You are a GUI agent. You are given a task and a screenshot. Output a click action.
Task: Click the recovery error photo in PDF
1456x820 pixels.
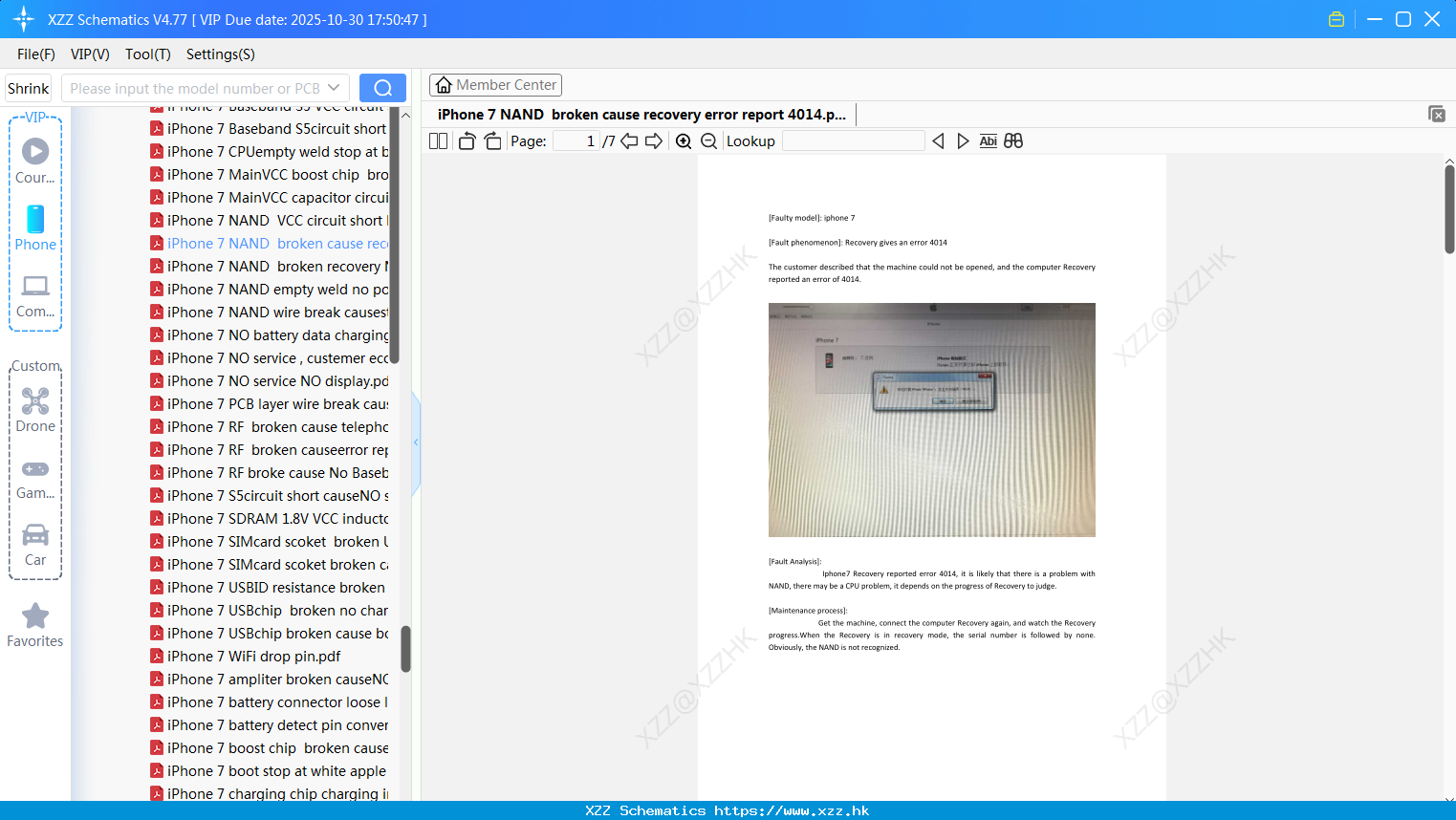(x=932, y=420)
